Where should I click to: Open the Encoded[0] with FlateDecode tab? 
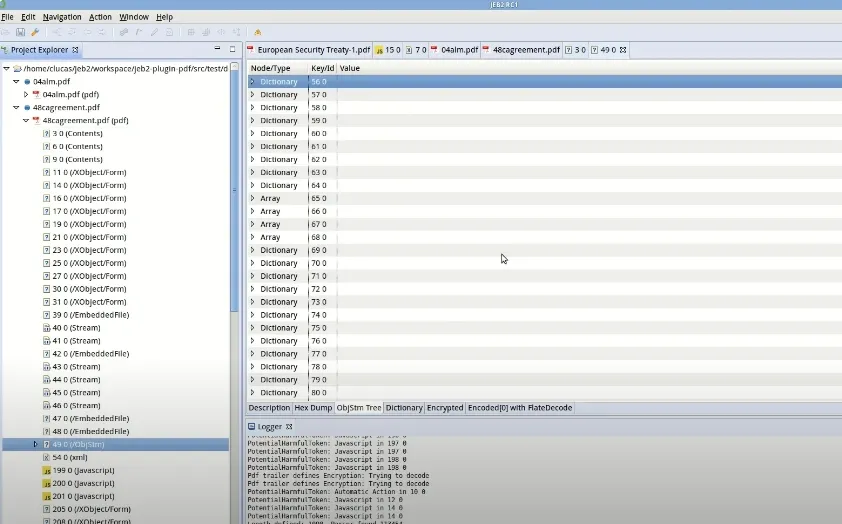[x=520, y=408]
